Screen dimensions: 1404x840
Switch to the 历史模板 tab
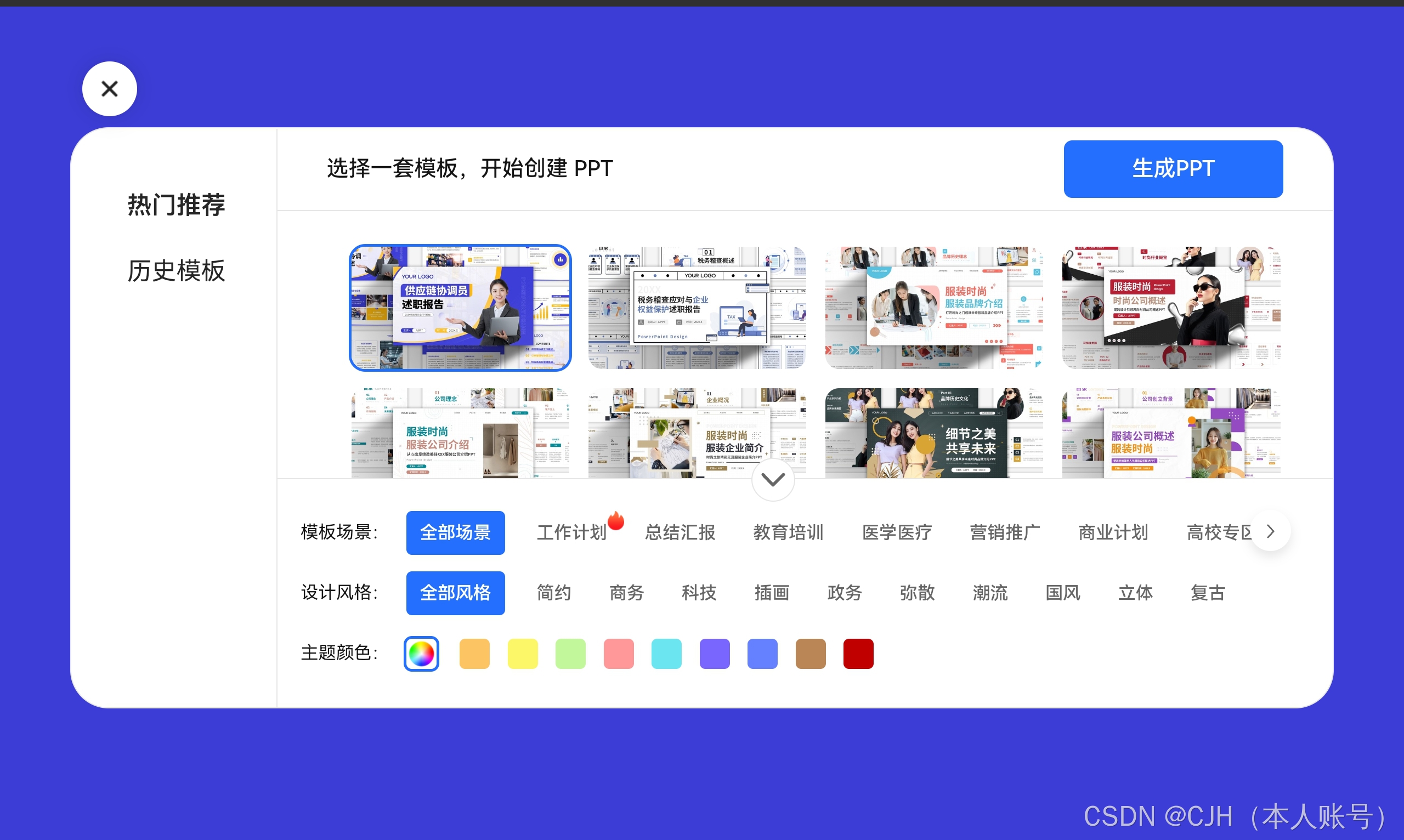[176, 270]
